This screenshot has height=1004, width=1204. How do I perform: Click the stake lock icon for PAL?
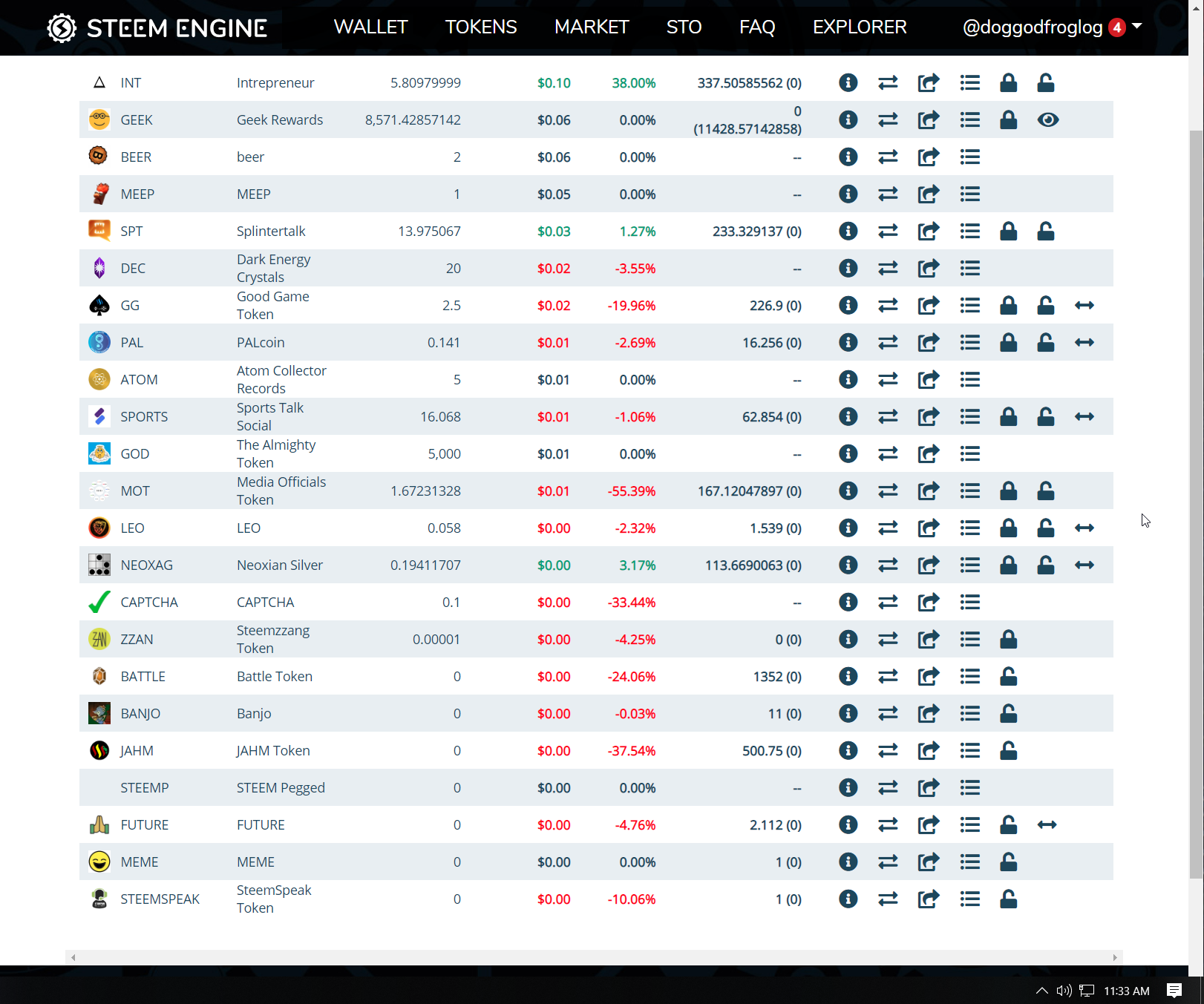[x=1008, y=342]
